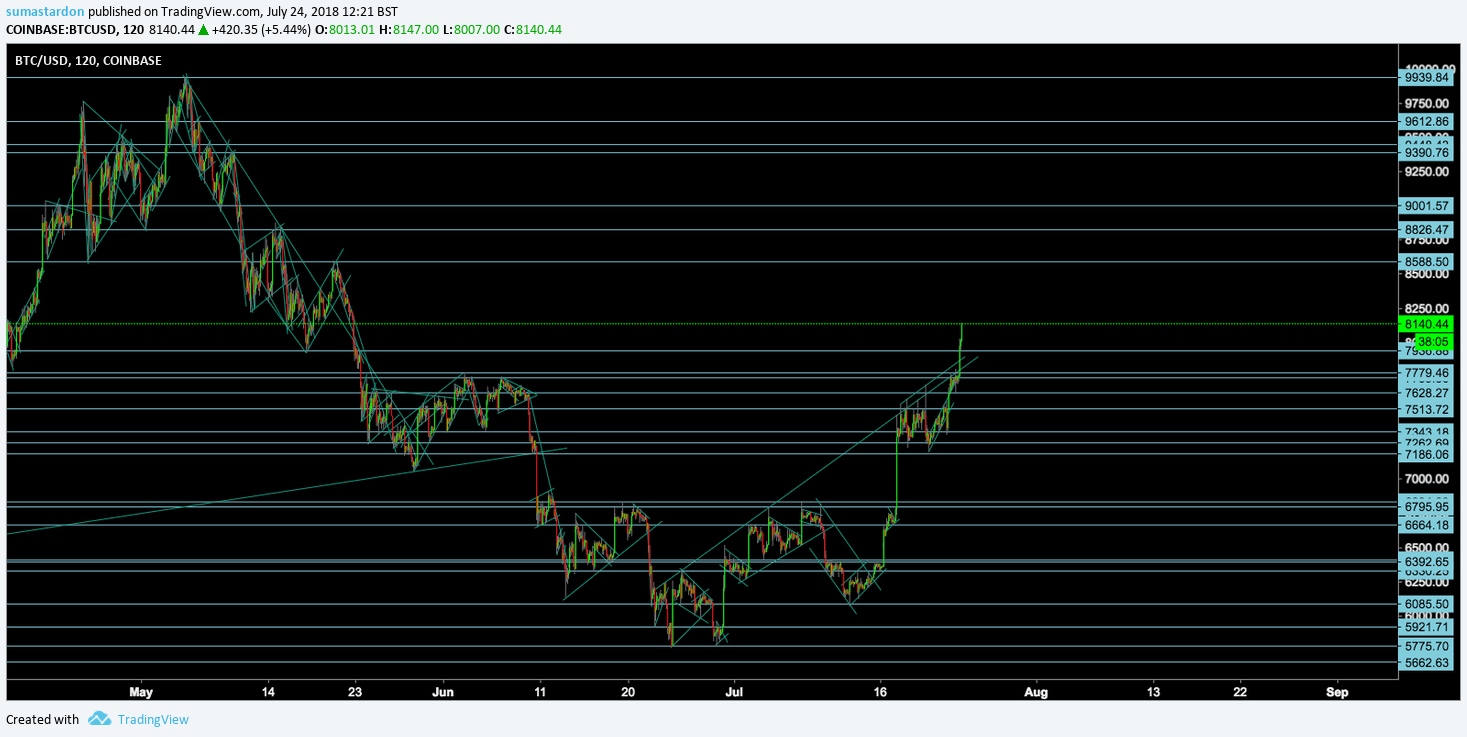Click the L:8007.00 low value in header
1467x737 pixels.
click(471, 30)
